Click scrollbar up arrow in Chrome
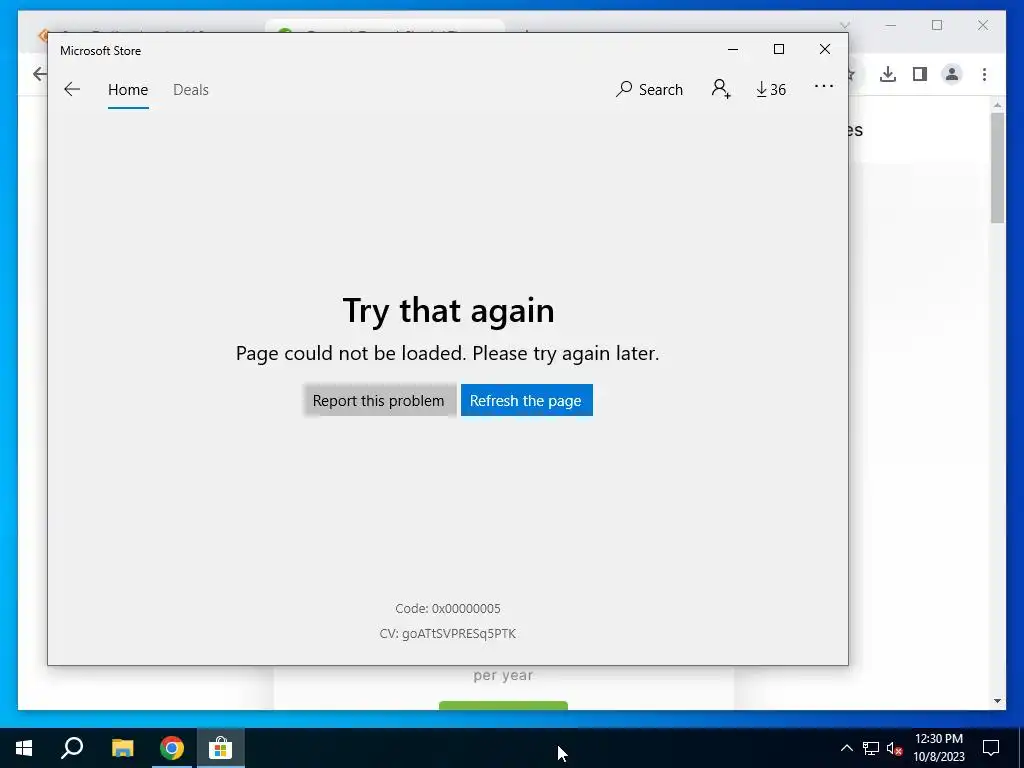Image resolution: width=1024 pixels, height=768 pixels. pos(997,104)
